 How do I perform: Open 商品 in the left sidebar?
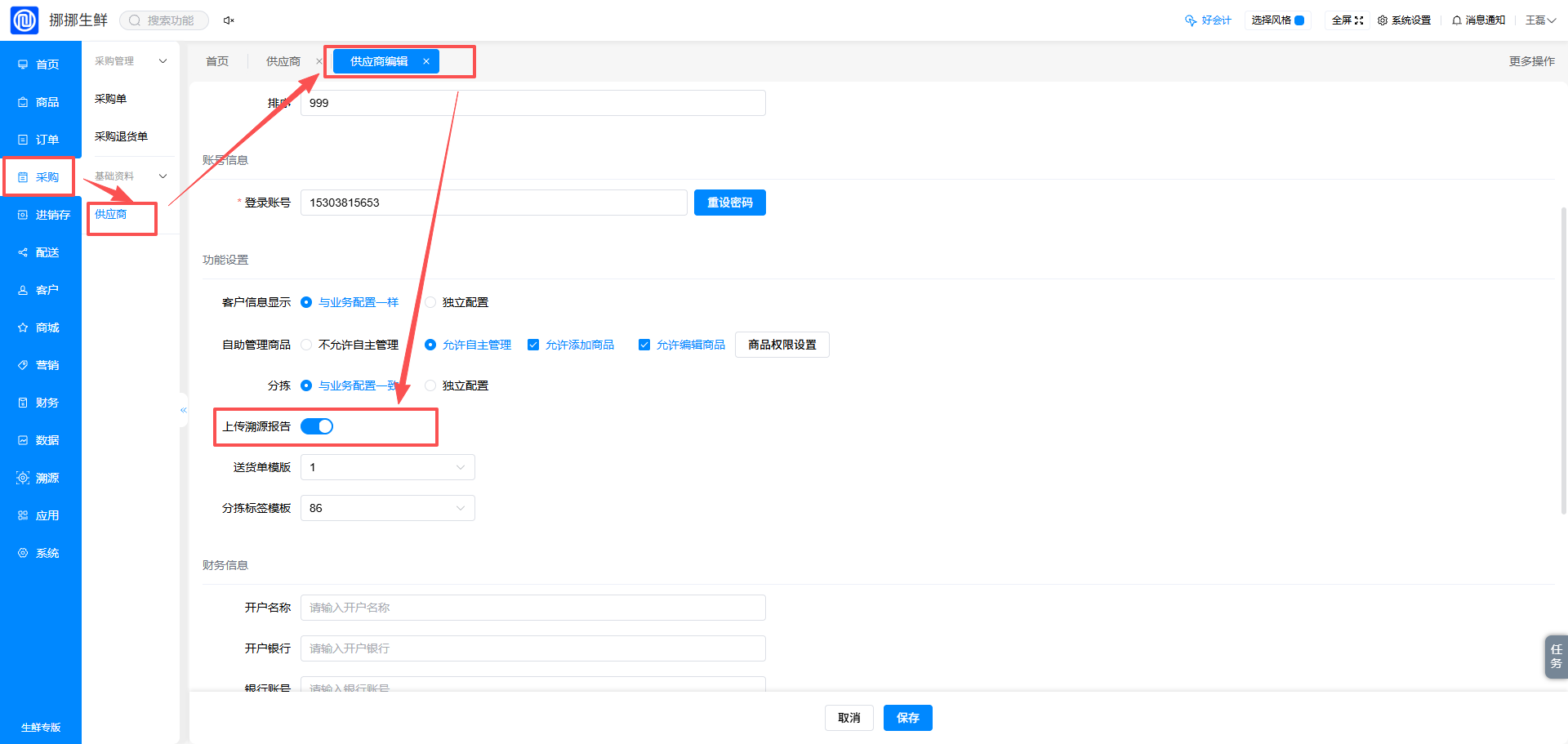coord(39,102)
